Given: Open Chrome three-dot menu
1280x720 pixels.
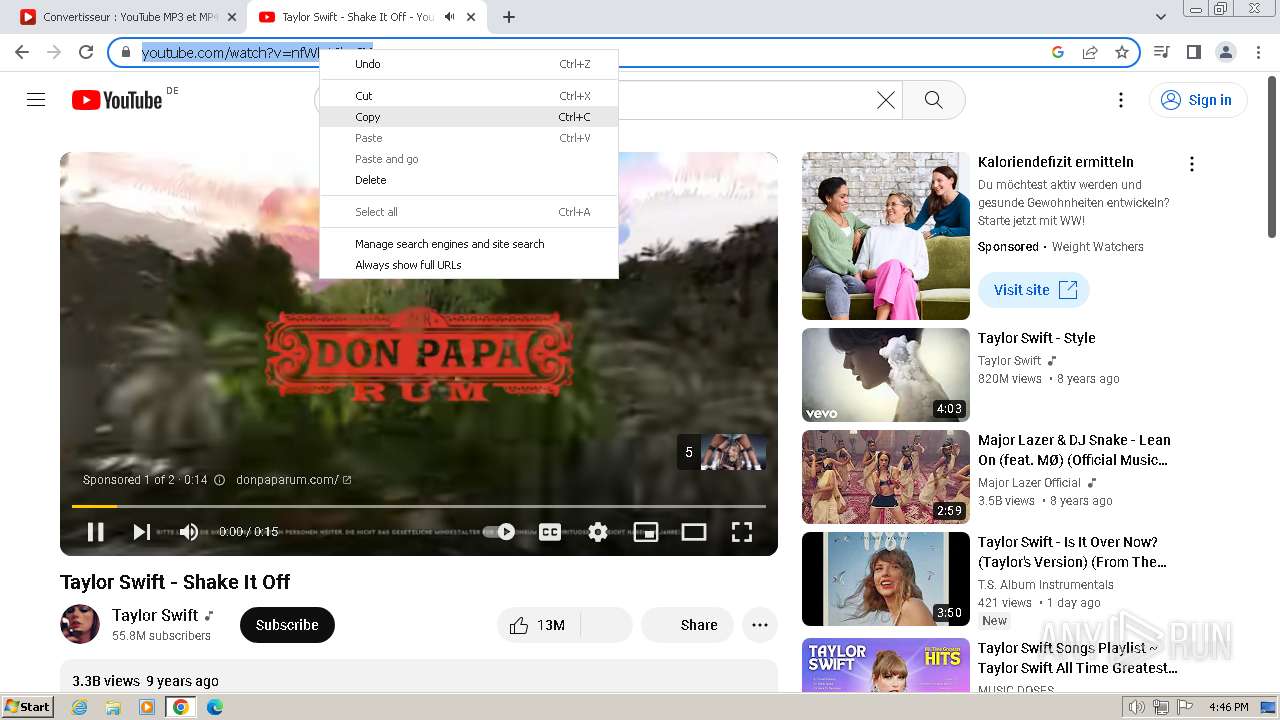Looking at the screenshot, I should [1257, 52].
